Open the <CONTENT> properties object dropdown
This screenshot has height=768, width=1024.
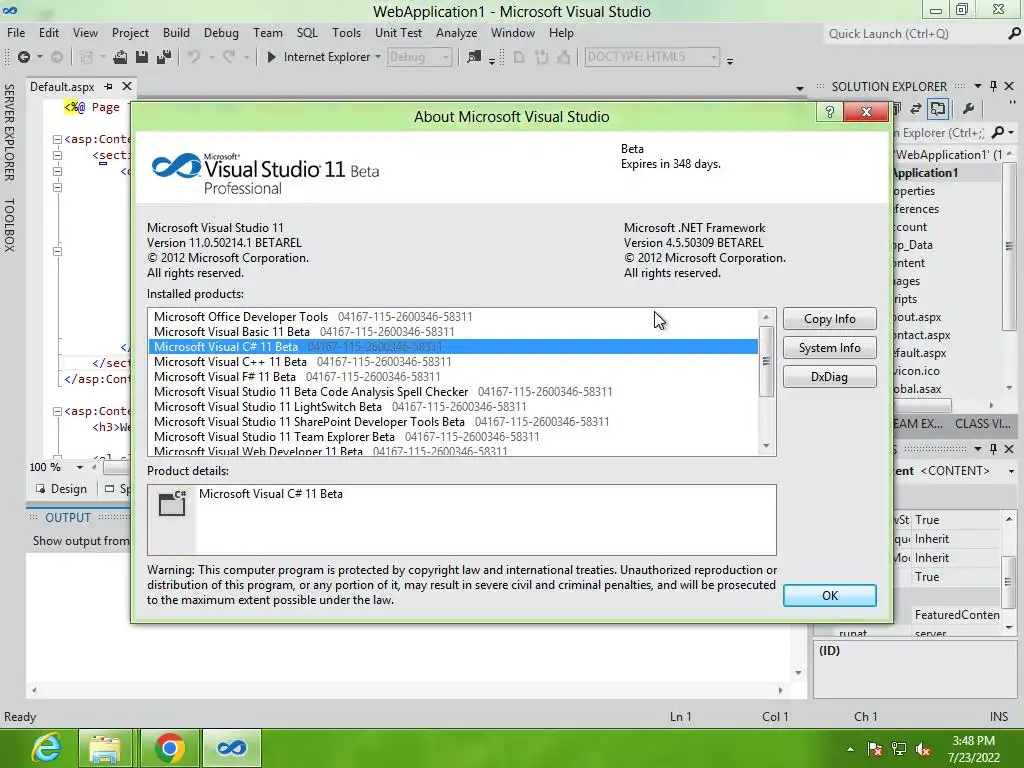1011,471
